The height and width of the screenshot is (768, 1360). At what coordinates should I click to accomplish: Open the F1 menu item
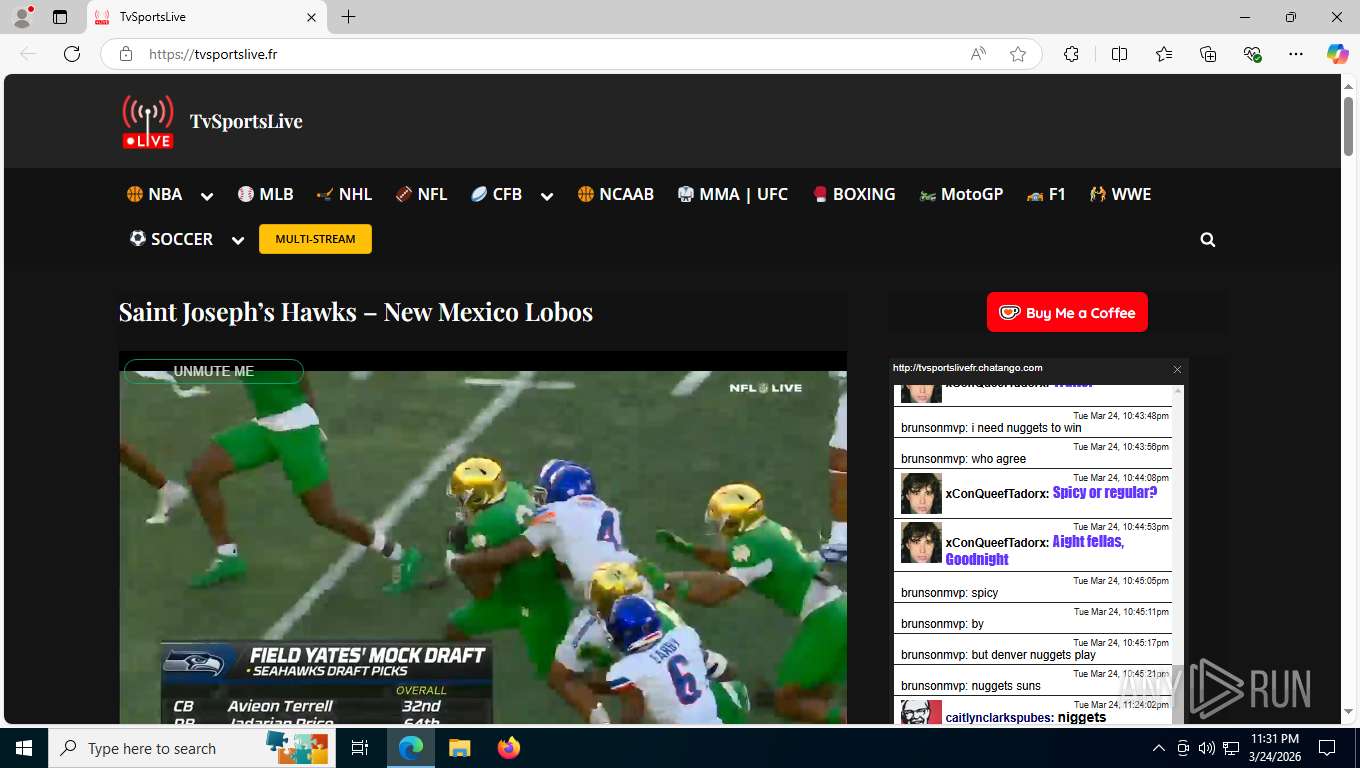pos(1046,194)
